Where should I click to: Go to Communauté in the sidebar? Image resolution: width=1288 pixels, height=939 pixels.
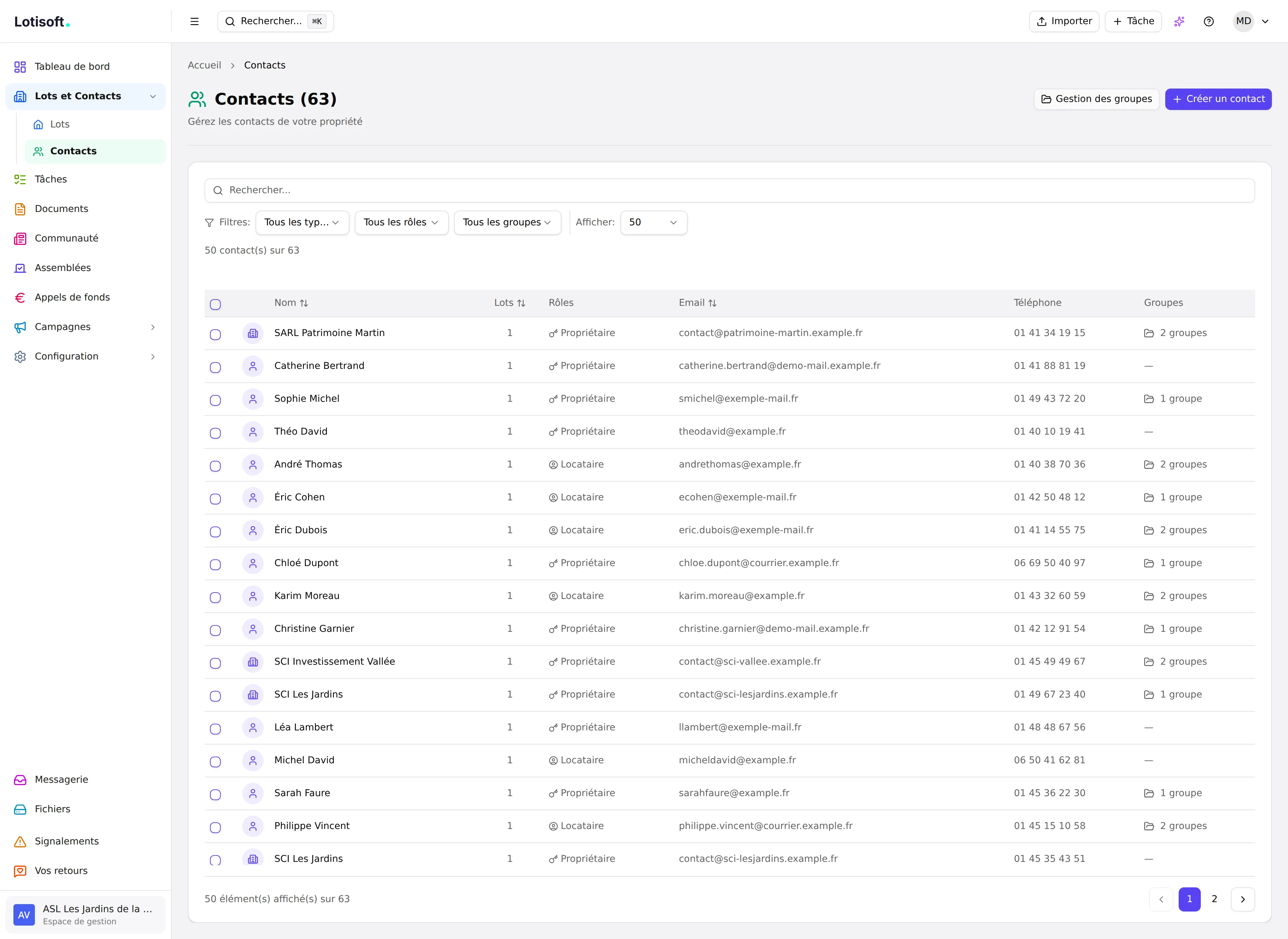pos(85,239)
